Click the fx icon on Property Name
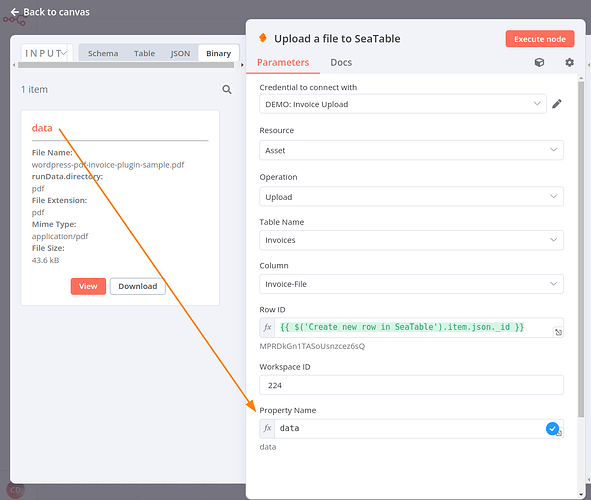This screenshot has width=591, height=500. (x=267, y=428)
